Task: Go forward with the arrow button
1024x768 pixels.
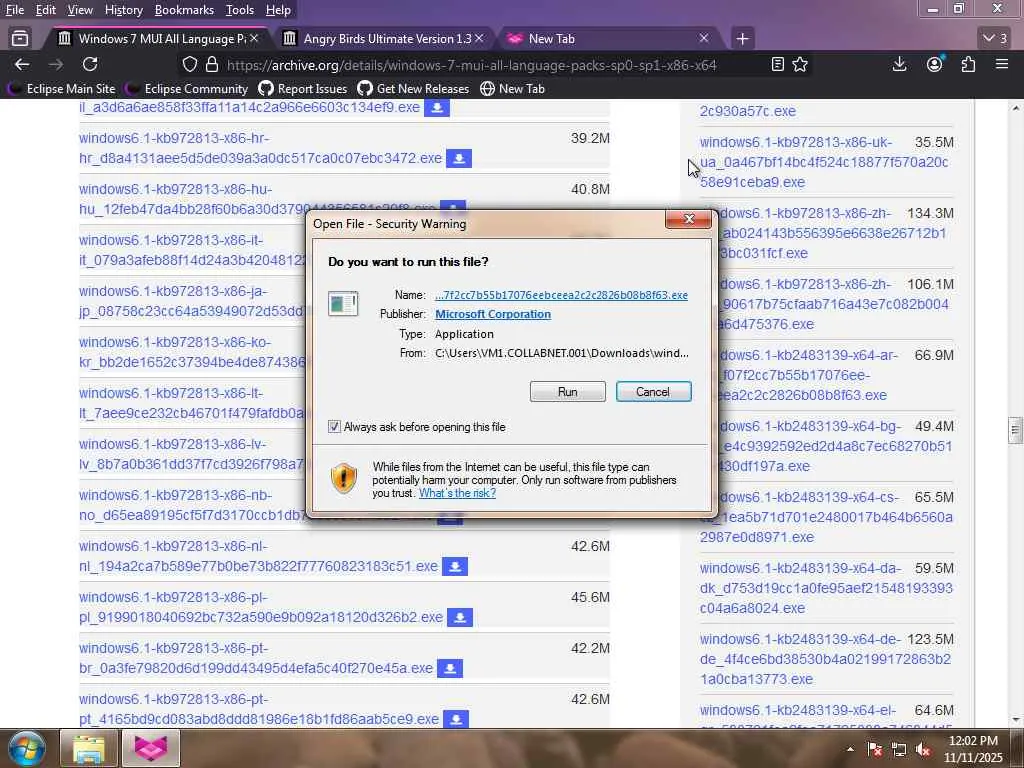Action: (56, 64)
